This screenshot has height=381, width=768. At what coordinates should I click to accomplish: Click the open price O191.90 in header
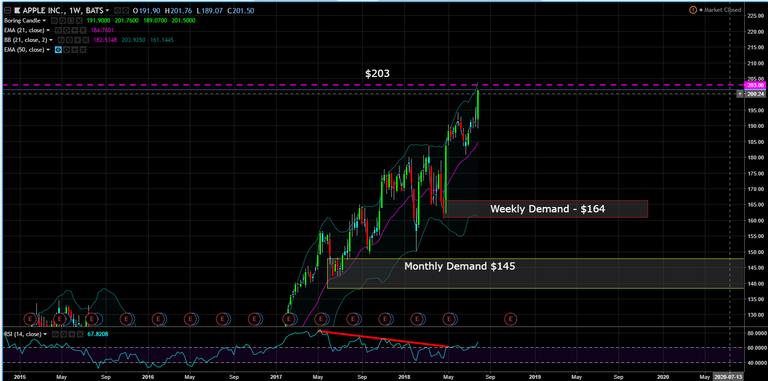pyautogui.click(x=146, y=11)
